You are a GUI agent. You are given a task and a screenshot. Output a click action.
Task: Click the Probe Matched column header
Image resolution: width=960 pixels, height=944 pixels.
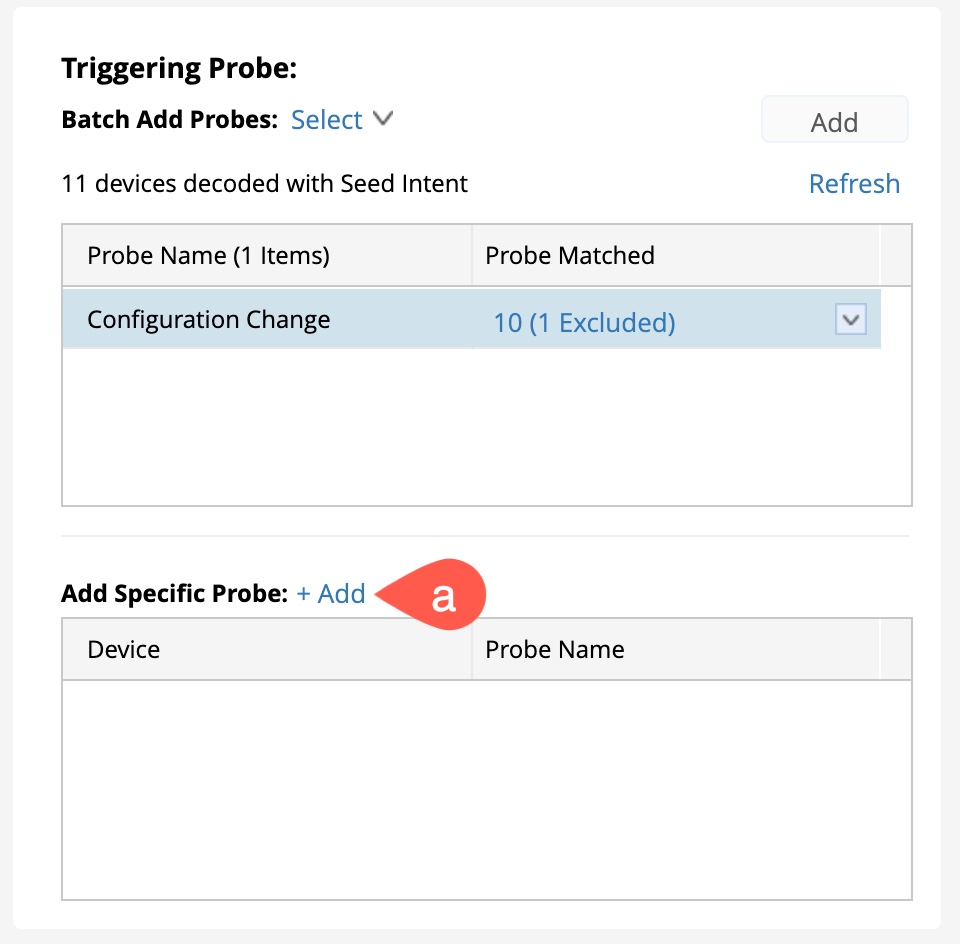[570, 256]
